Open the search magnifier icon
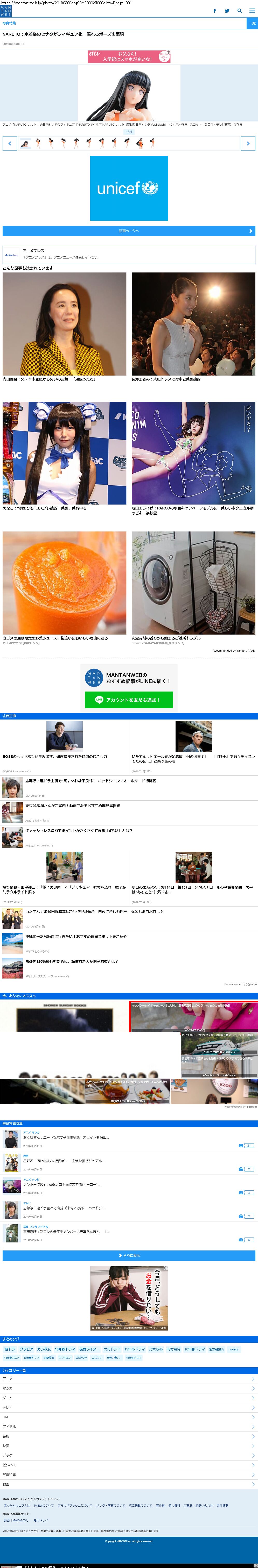Image resolution: width=258 pixels, height=1568 pixels. pyautogui.click(x=240, y=11)
